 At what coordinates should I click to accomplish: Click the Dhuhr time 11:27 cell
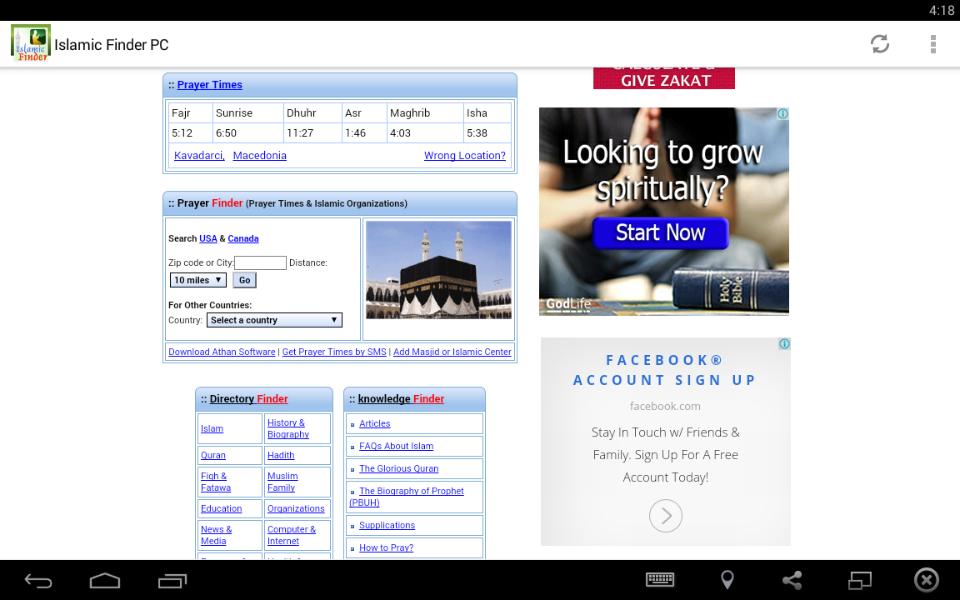pyautogui.click(x=312, y=133)
